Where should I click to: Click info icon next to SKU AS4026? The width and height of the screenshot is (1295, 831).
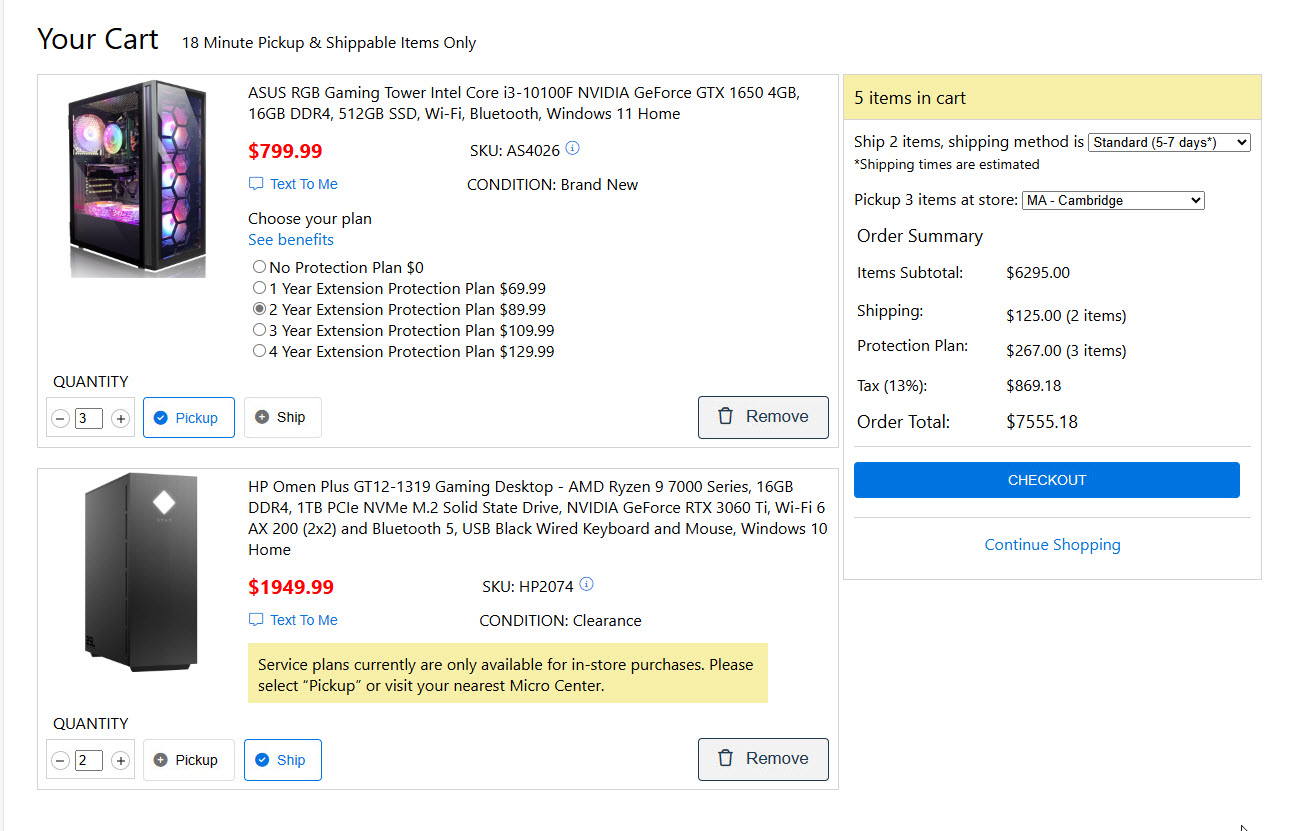click(x=572, y=149)
